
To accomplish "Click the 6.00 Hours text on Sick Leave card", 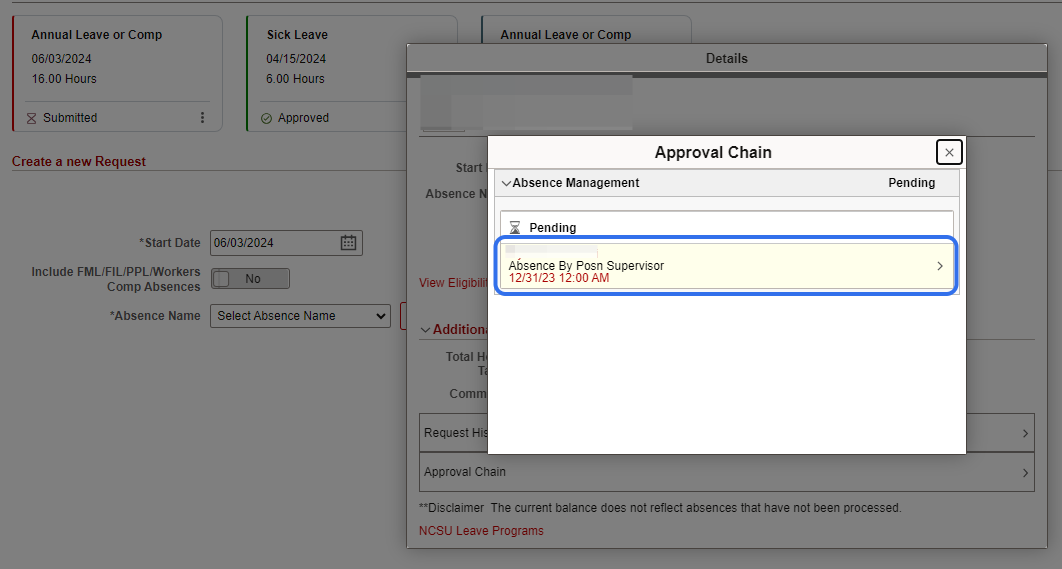I will [x=295, y=79].
